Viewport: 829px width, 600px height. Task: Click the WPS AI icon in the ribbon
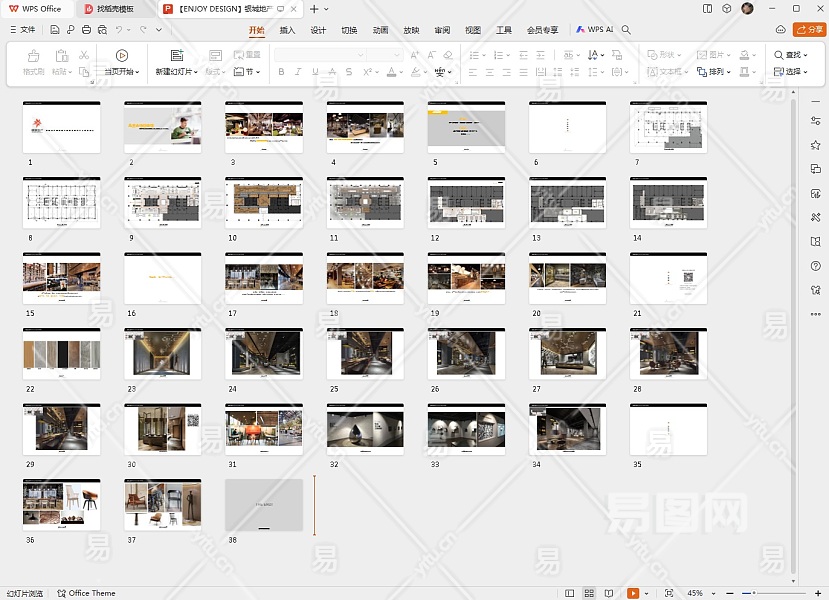pyautogui.click(x=581, y=30)
